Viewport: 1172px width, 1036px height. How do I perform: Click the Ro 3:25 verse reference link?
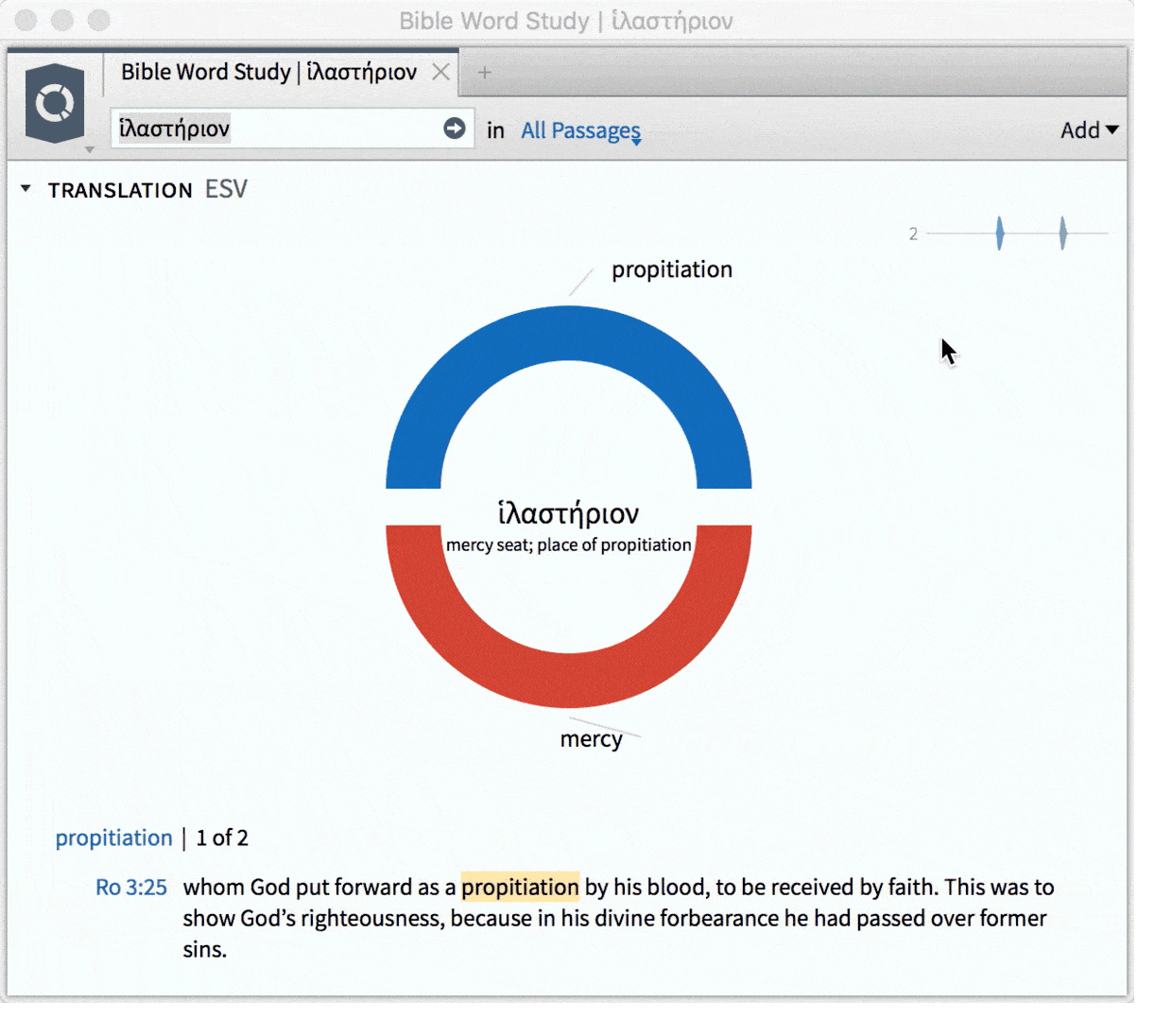[x=130, y=887]
